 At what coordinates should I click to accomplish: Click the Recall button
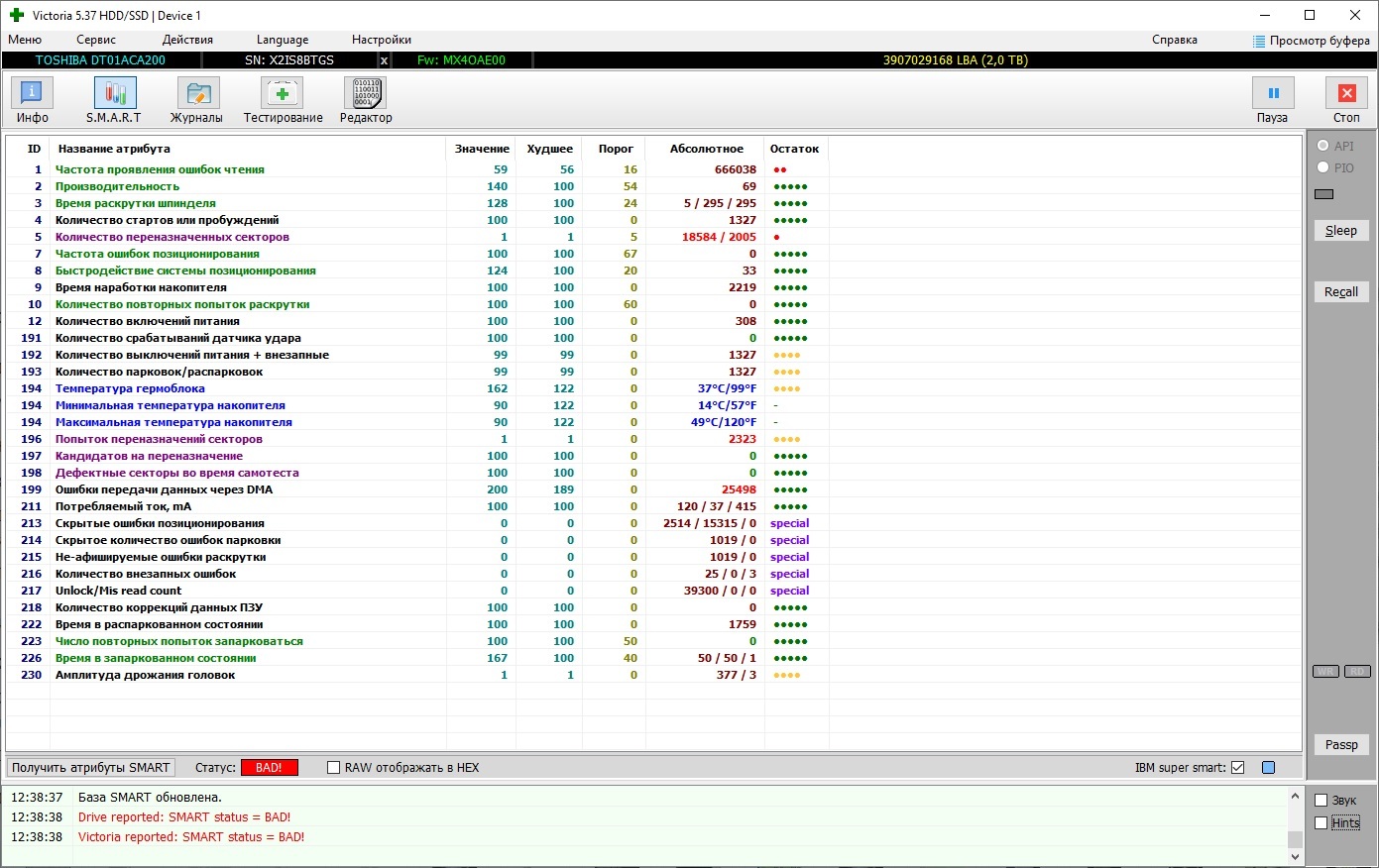click(x=1341, y=291)
